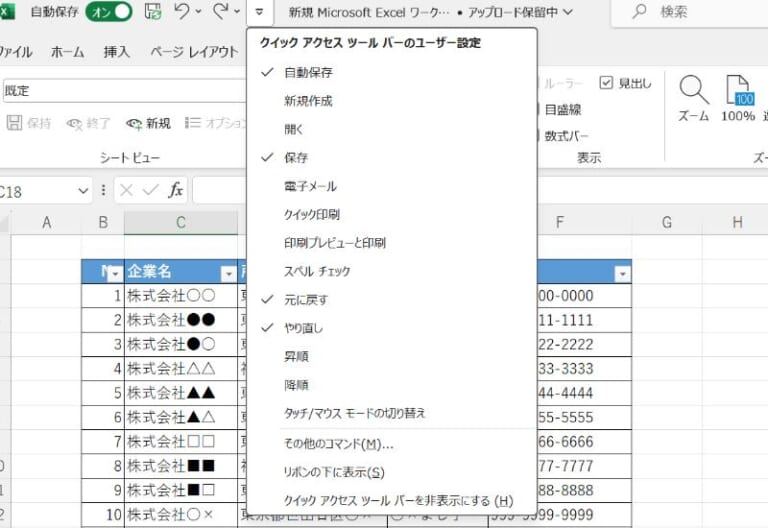
Task: Click the phone cell ending 66-6666
Action: pyautogui.click(x=584, y=442)
